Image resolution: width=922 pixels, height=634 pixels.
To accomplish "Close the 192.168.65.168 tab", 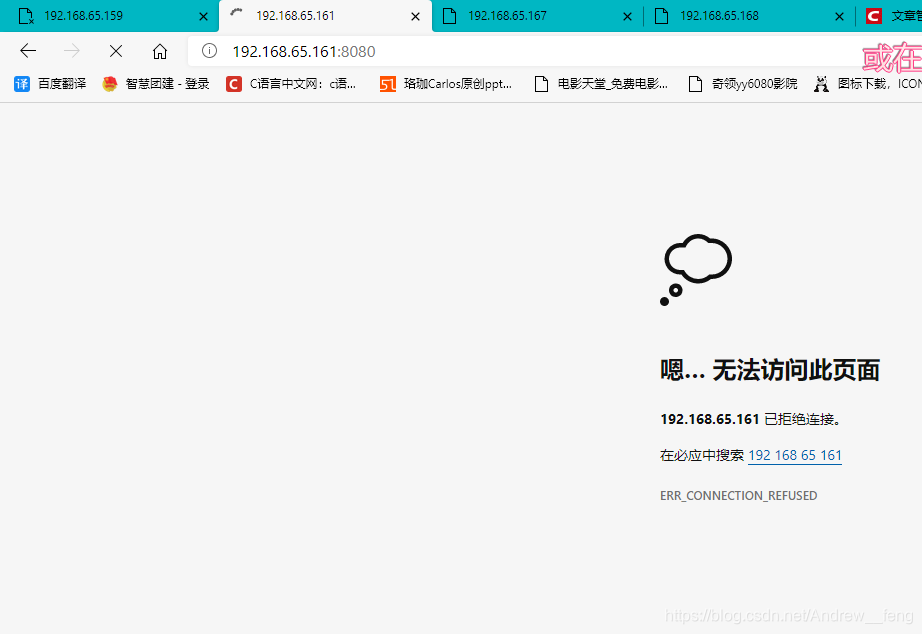I will coord(839,15).
